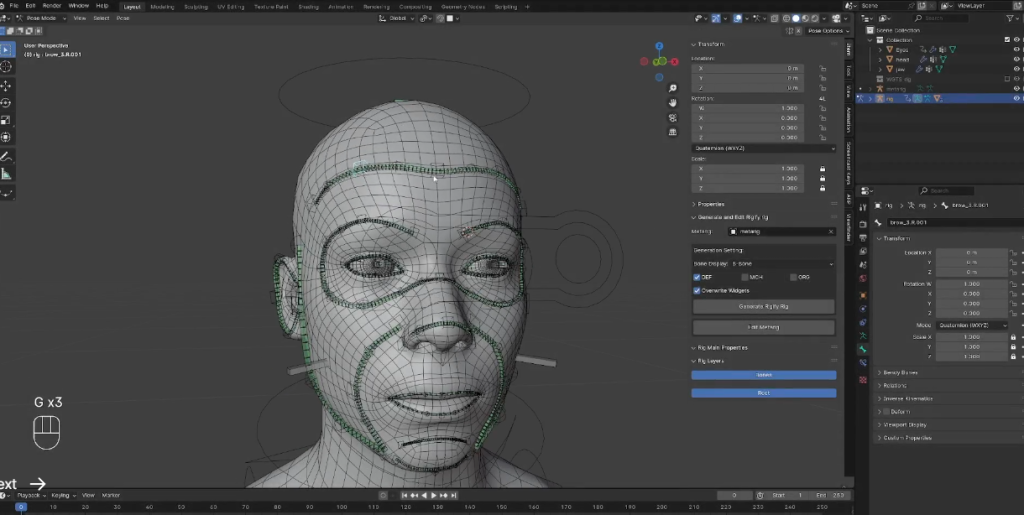The image size is (1024, 515).
Task: Select the Annotate tool
Action: pos(7,156)
